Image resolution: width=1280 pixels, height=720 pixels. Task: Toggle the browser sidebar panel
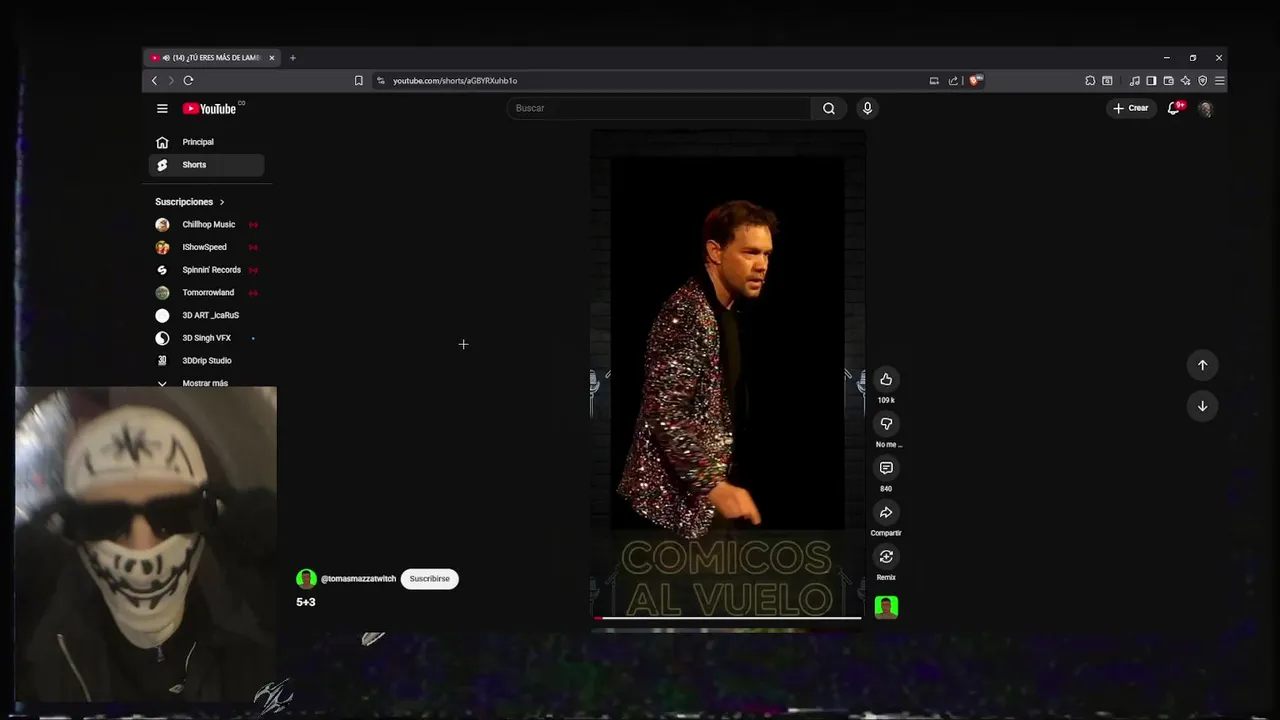point(1151,80)
